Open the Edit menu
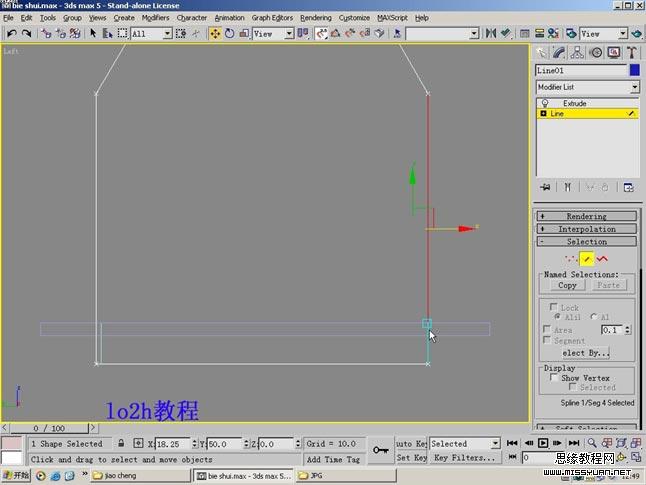 pos(26,18)
